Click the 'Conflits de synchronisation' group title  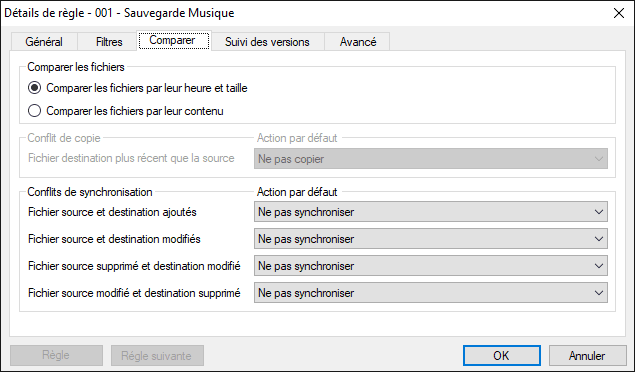90,192
